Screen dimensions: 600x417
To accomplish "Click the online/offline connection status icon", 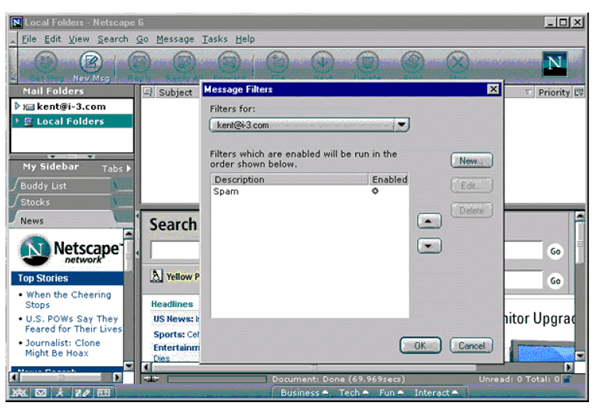I will [x=151, y=379].
